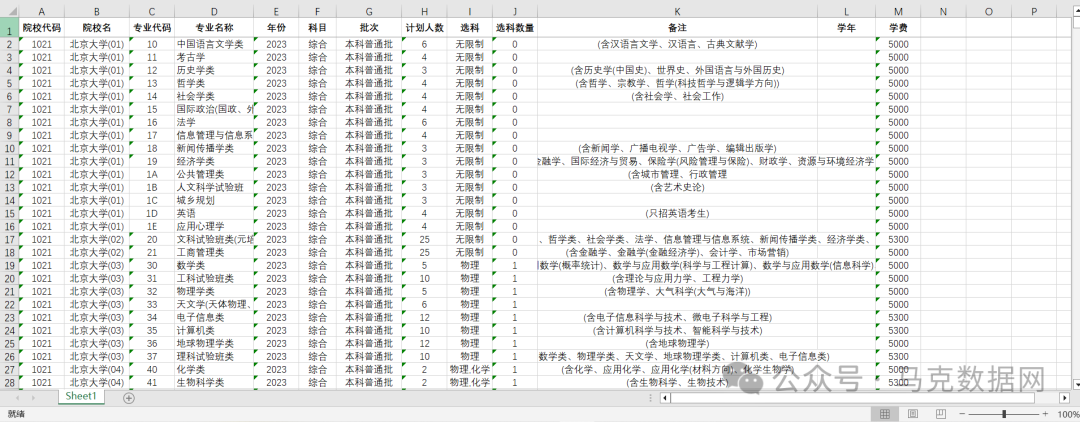Viewport: 1080px width, 422px height.
Task: Click the Select All corner triangle
Action: [x=10, y=11]
